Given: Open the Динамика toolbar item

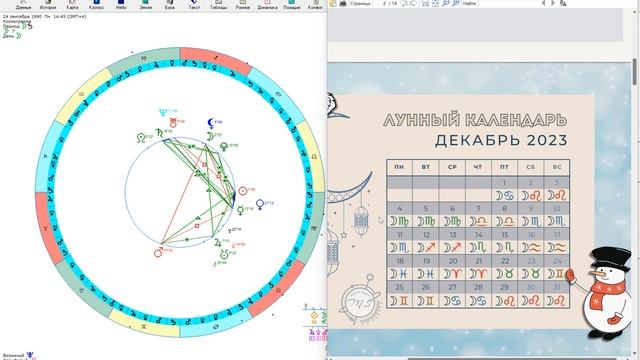Looking at the screenshot, I should pyautogui.click(x=267, y=5).
